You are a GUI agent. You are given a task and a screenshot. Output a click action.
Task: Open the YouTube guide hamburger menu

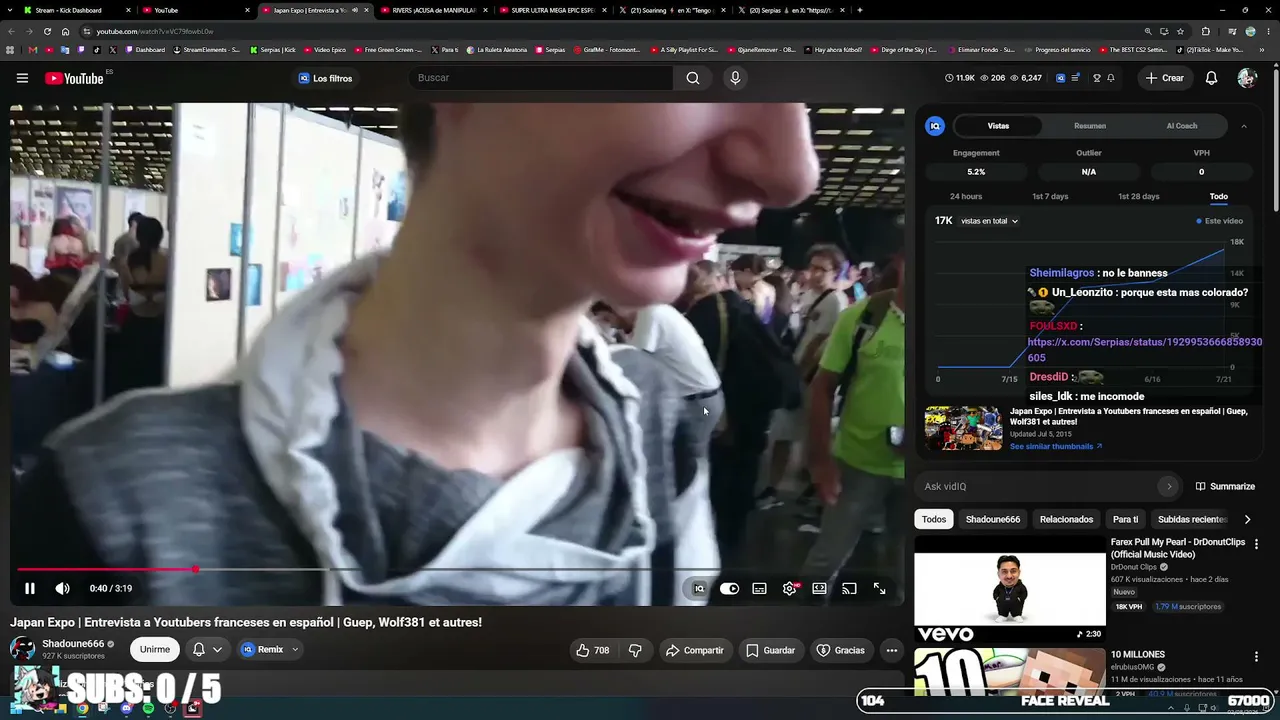pos(22,78)
